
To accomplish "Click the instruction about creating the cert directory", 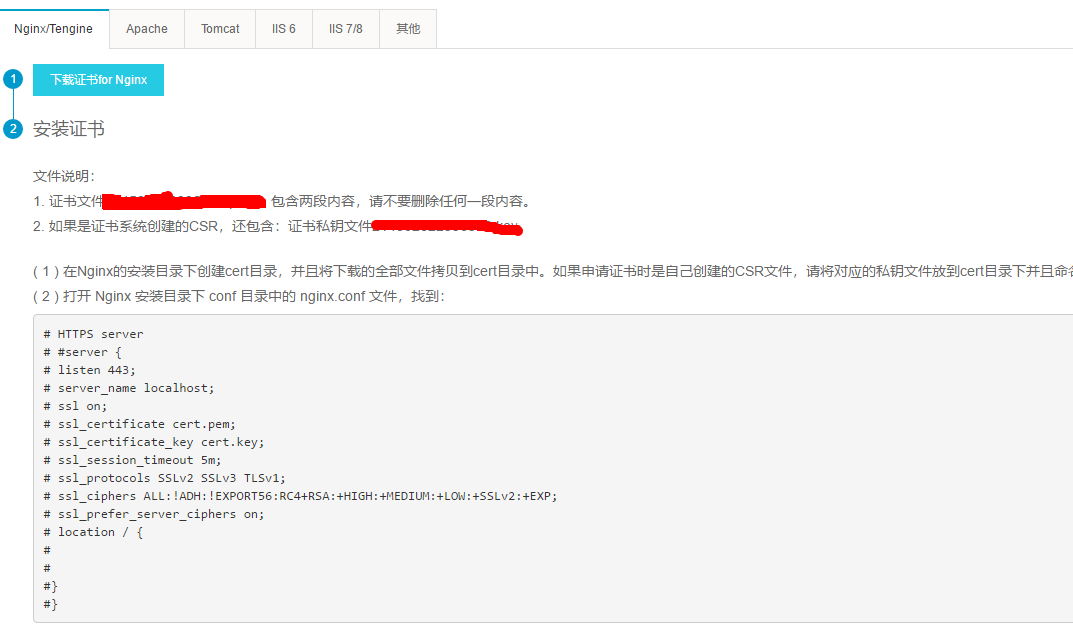I will click(550, 271).
